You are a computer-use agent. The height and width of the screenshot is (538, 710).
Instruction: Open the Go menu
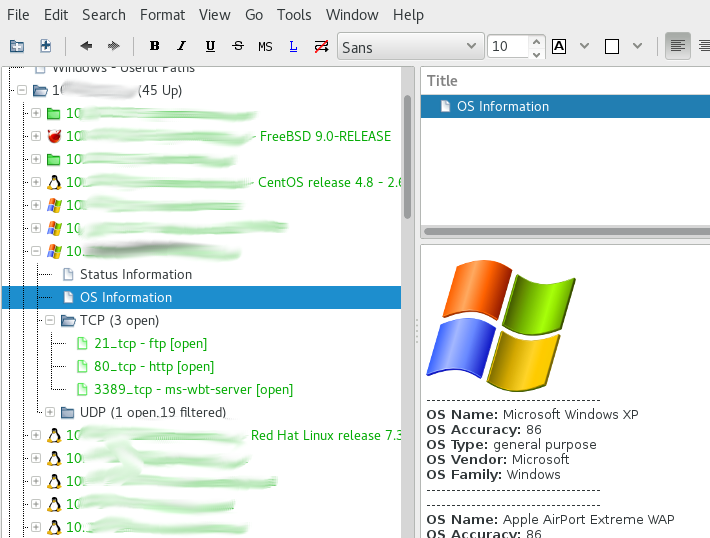click(x=254, y=14)
